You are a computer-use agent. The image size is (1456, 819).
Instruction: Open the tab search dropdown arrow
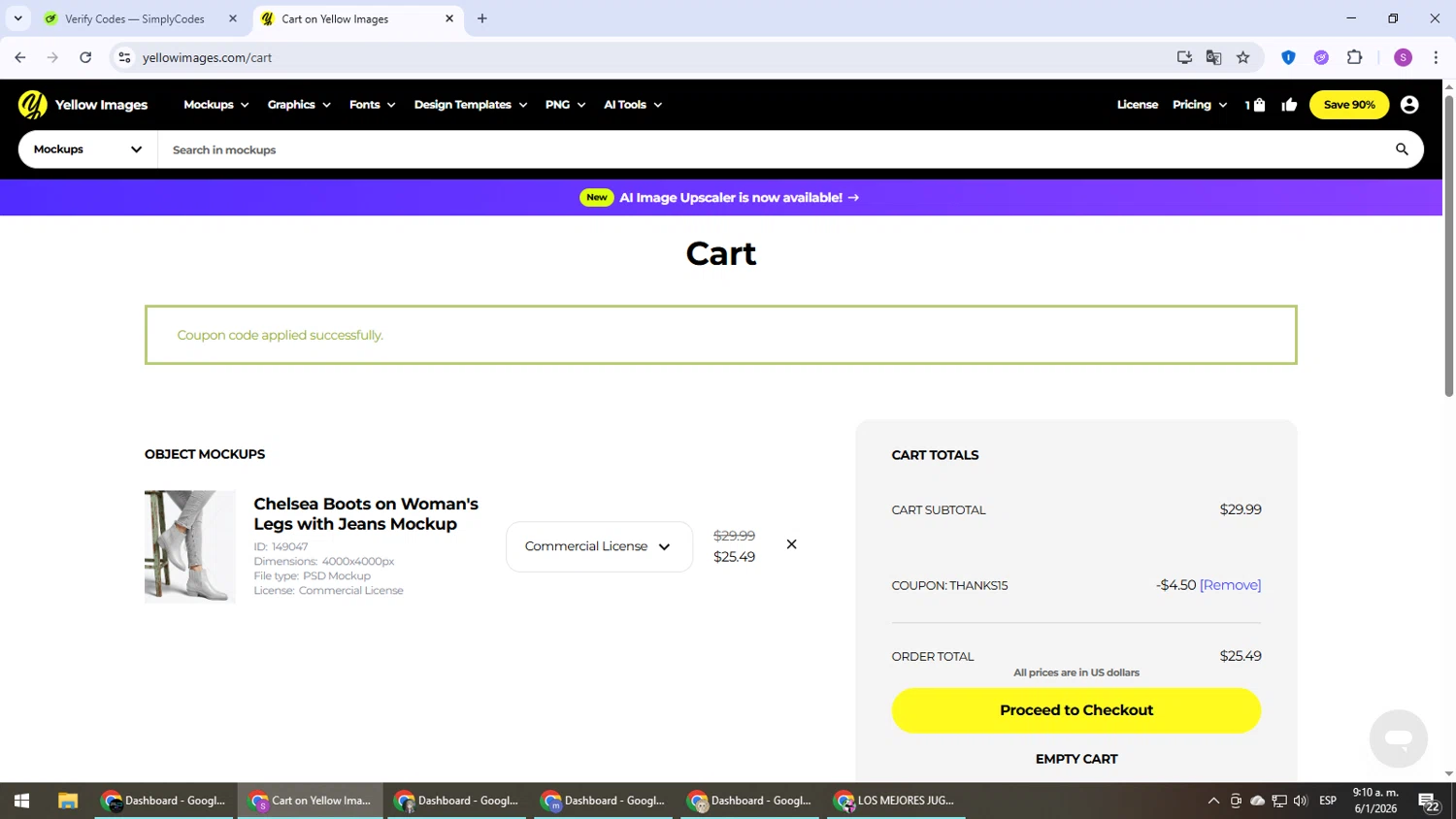tap(17, 18)
